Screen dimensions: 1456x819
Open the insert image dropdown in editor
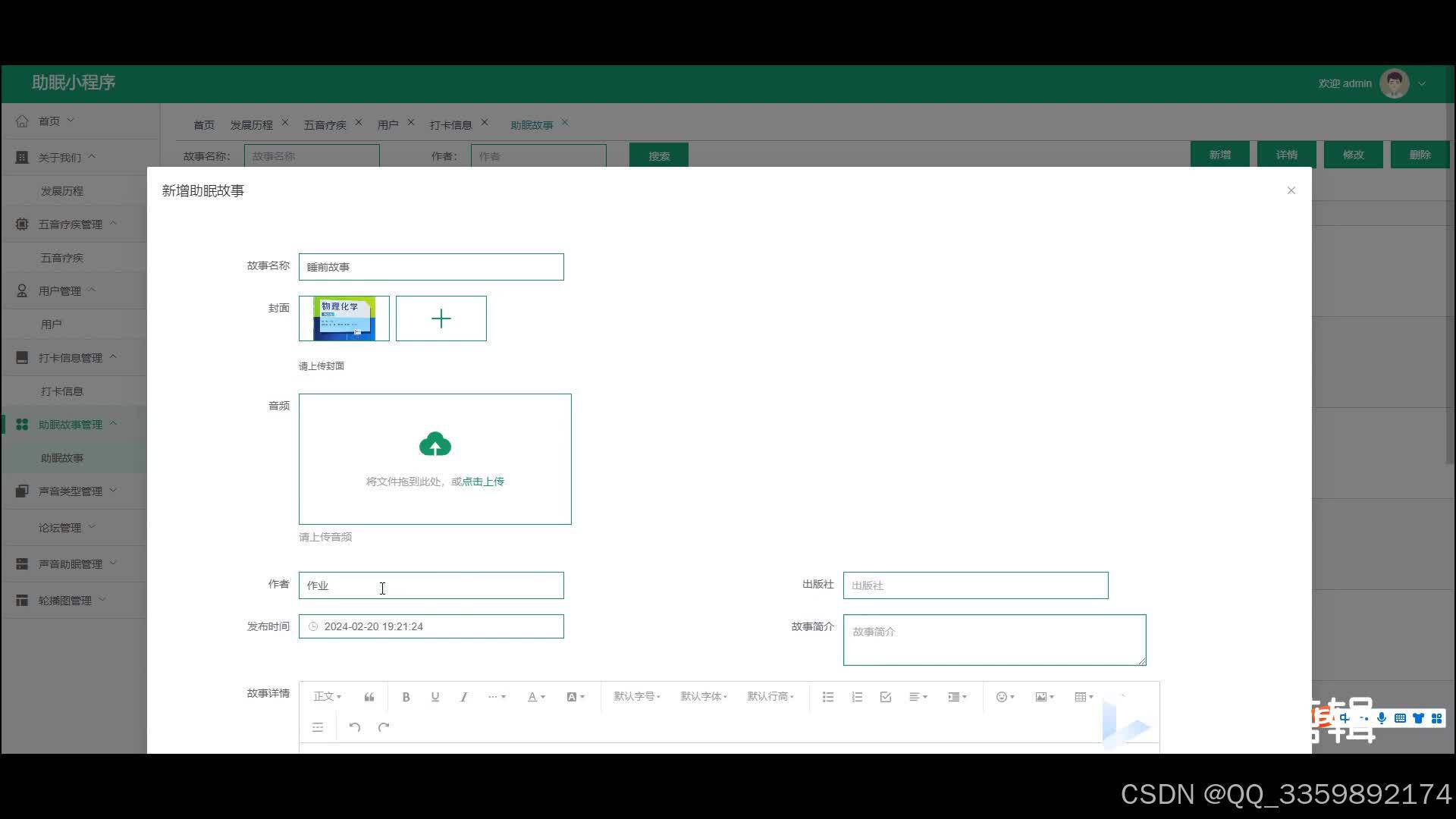[x=1045, y=697]
